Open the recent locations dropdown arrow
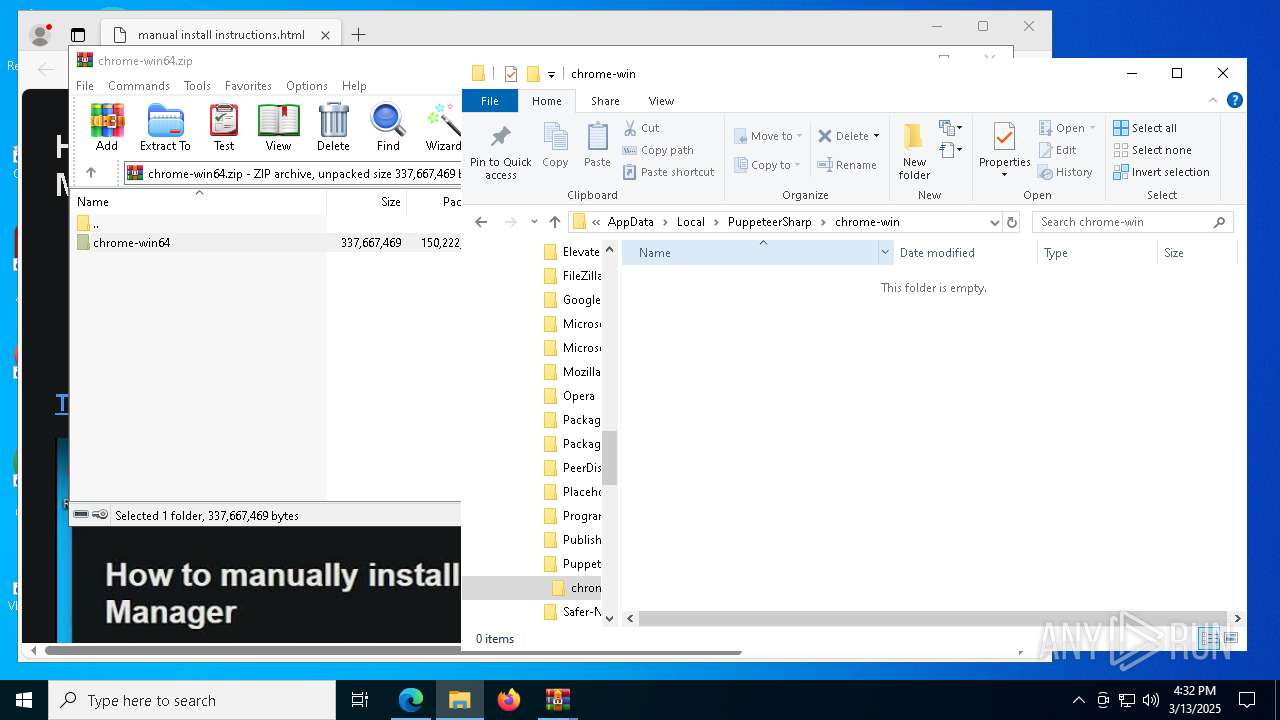 point(534,222)
